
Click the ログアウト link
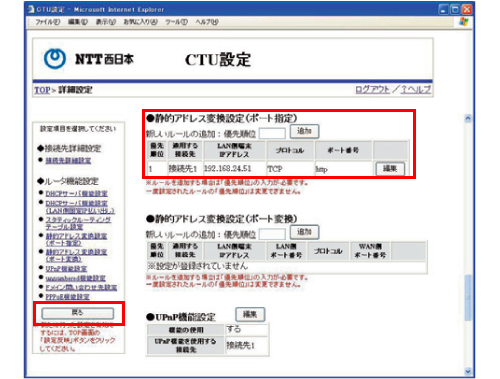tap(372, 89)
